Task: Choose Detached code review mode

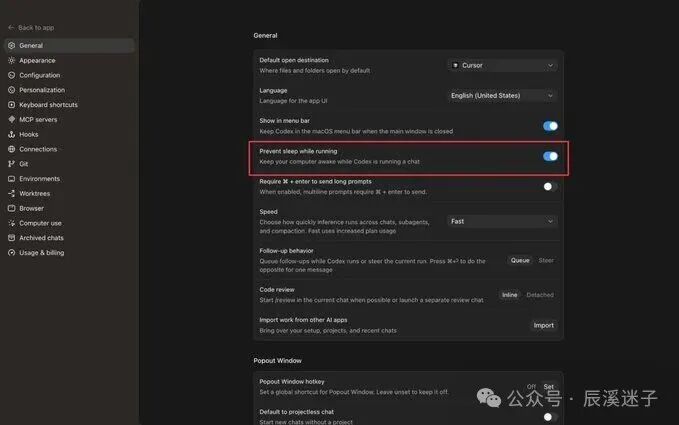Action: pyautogui.click(x=540, y=295)
